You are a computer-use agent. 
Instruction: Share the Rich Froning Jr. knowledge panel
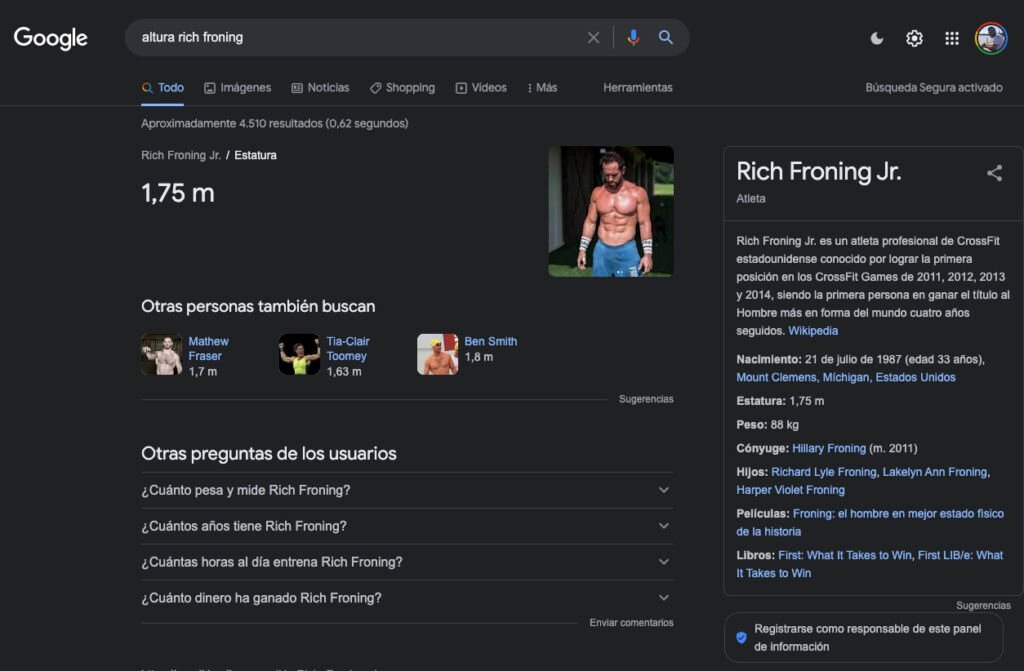(x=994, y=173)
